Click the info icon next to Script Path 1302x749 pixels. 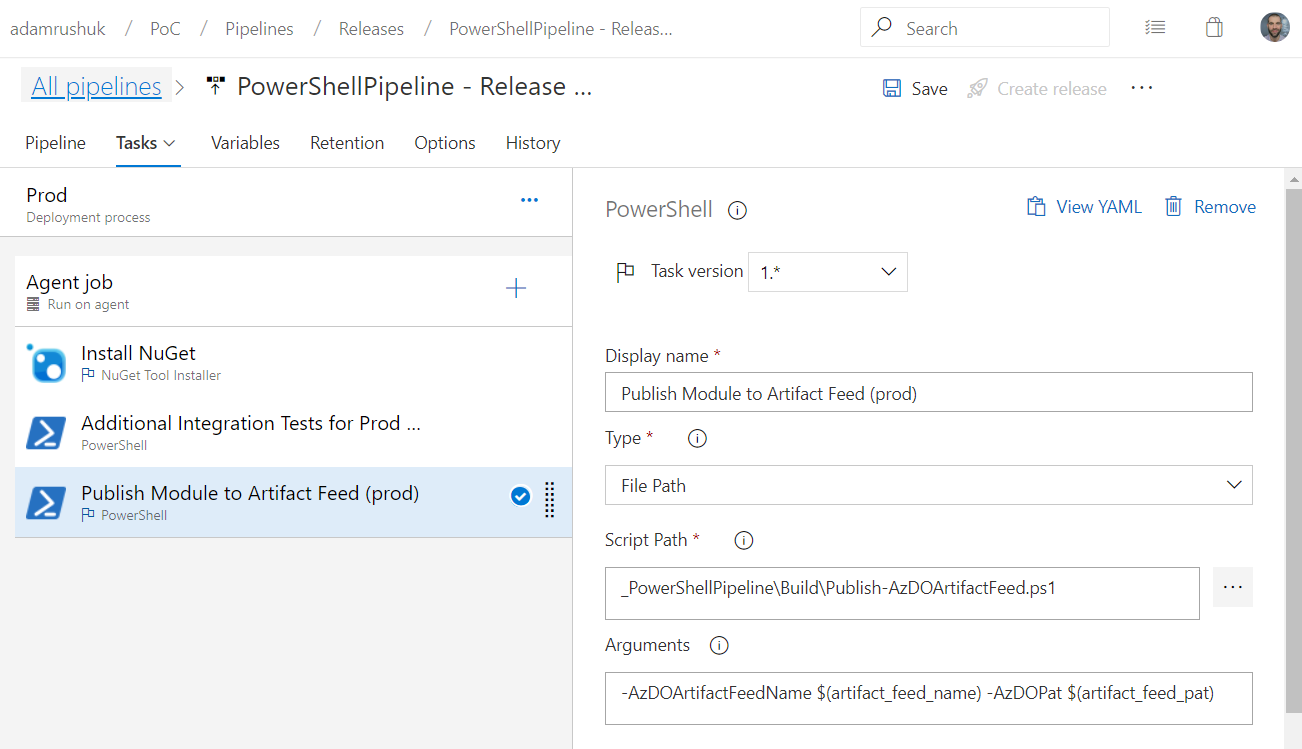(743, 540)
